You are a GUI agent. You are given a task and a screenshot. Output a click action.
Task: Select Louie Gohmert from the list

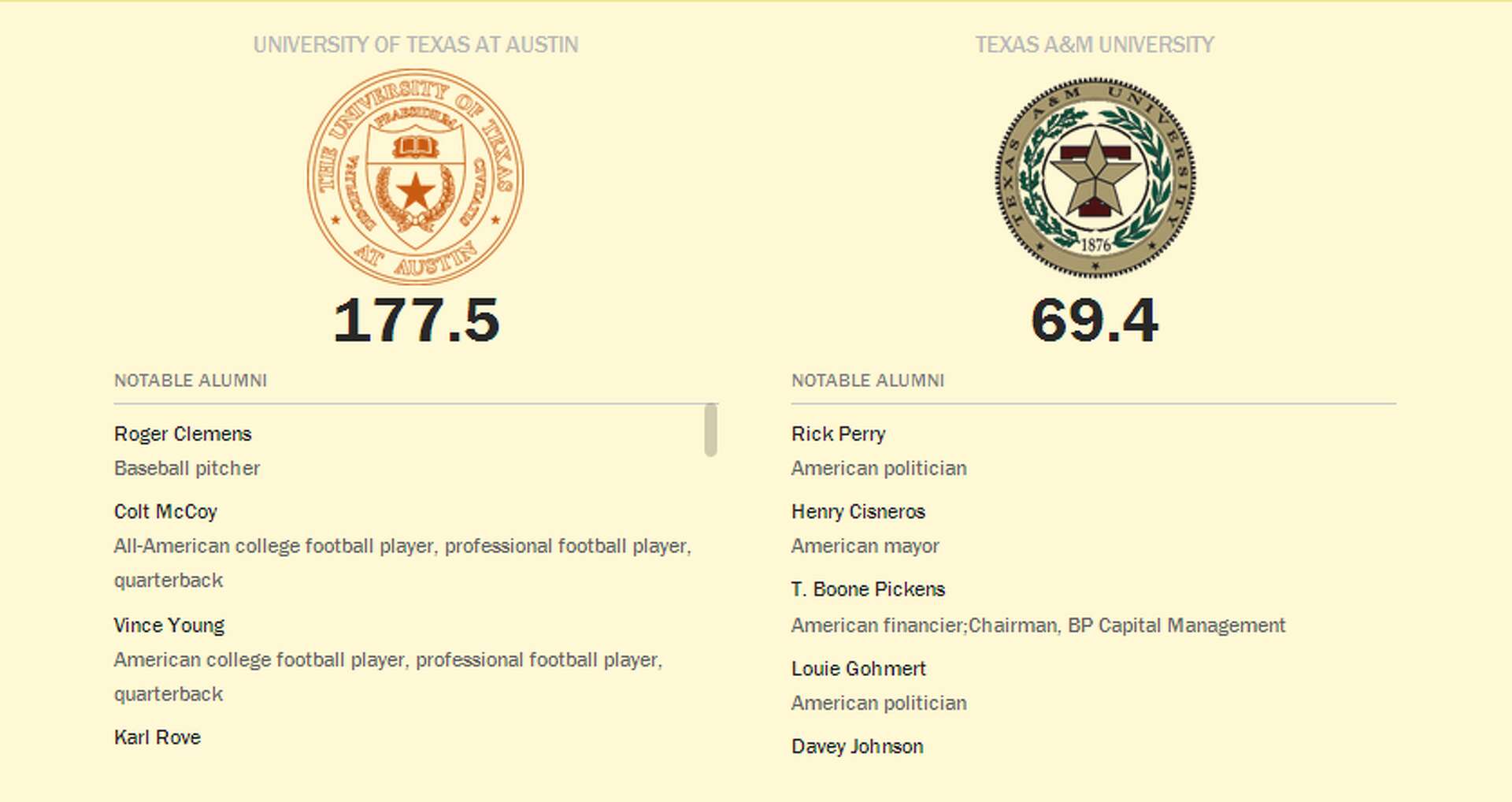click(858, 669)
